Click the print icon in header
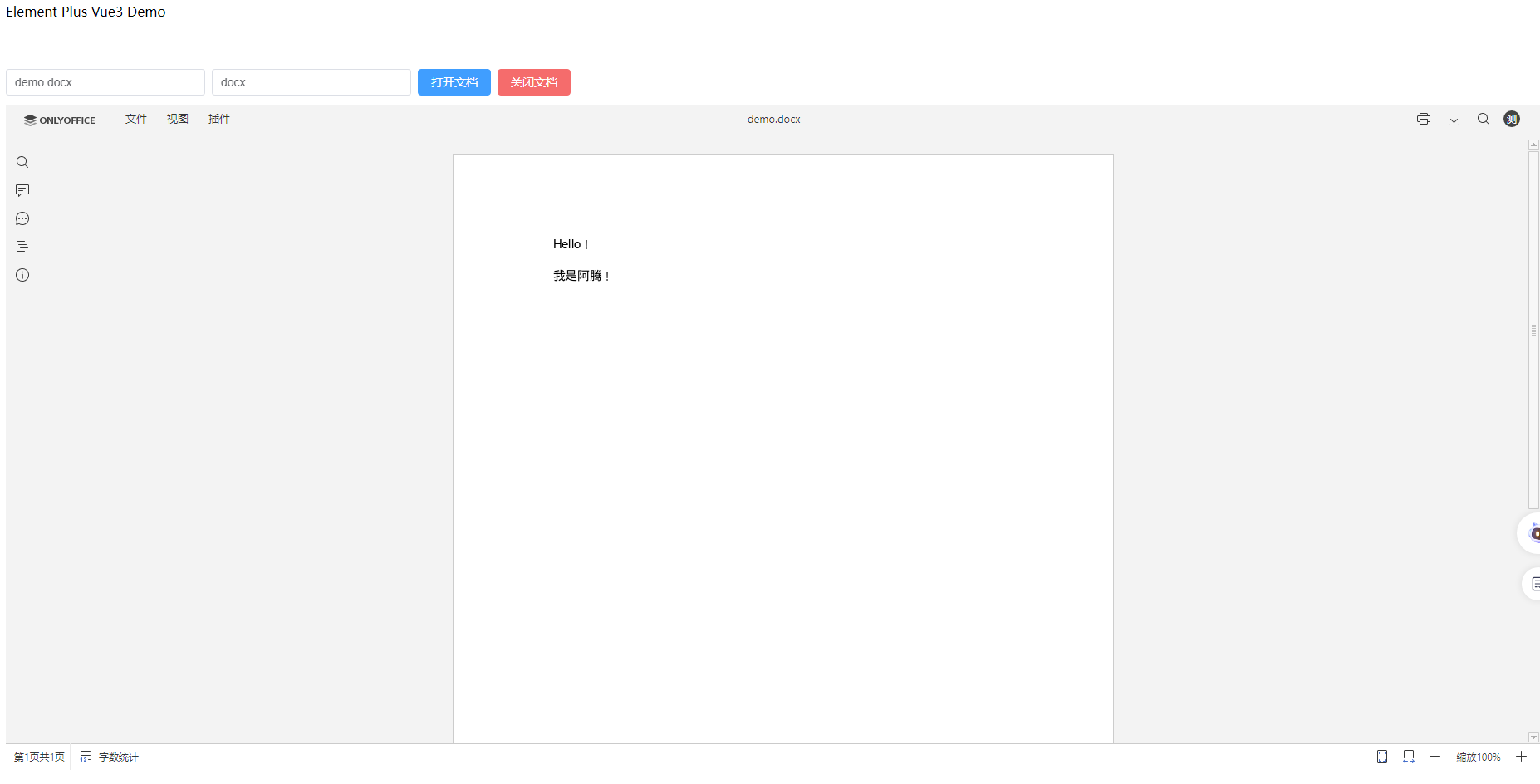The image size is (1540, 784). tap(1424, 119)
